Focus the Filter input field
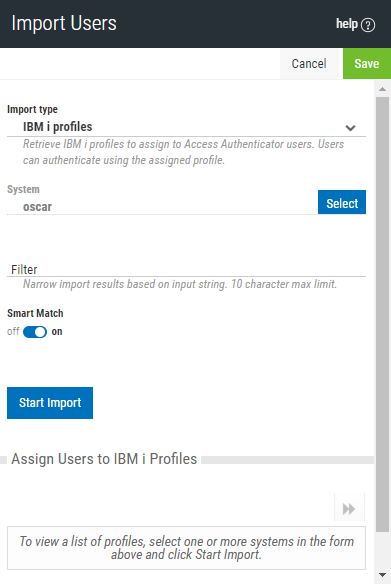 click(186, 269)
